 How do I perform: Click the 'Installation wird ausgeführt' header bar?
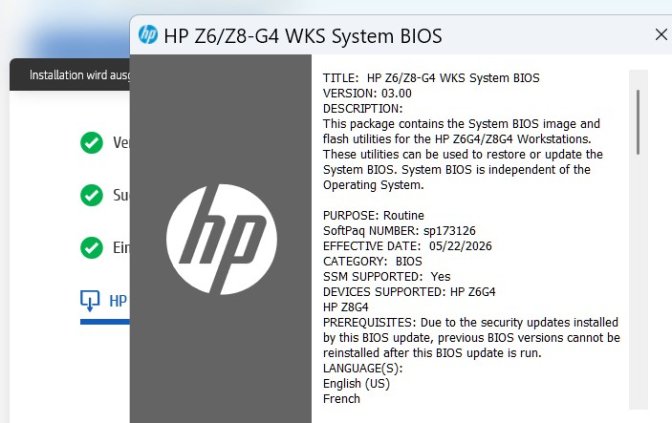tap(70, 75)
